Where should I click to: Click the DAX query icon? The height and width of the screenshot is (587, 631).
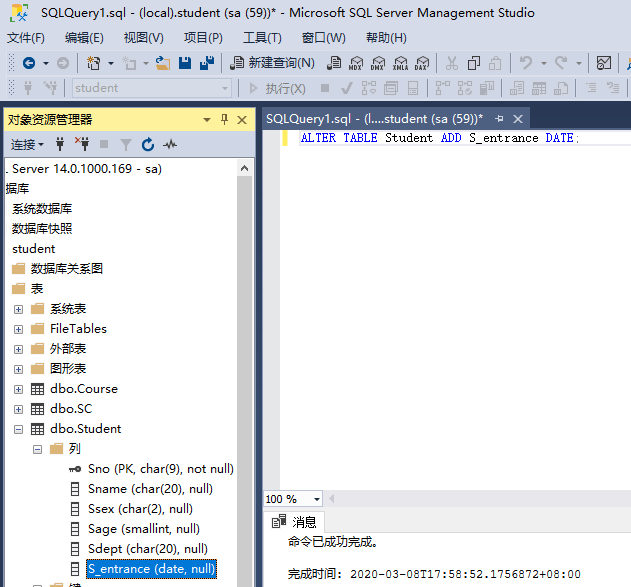[422, 63]
